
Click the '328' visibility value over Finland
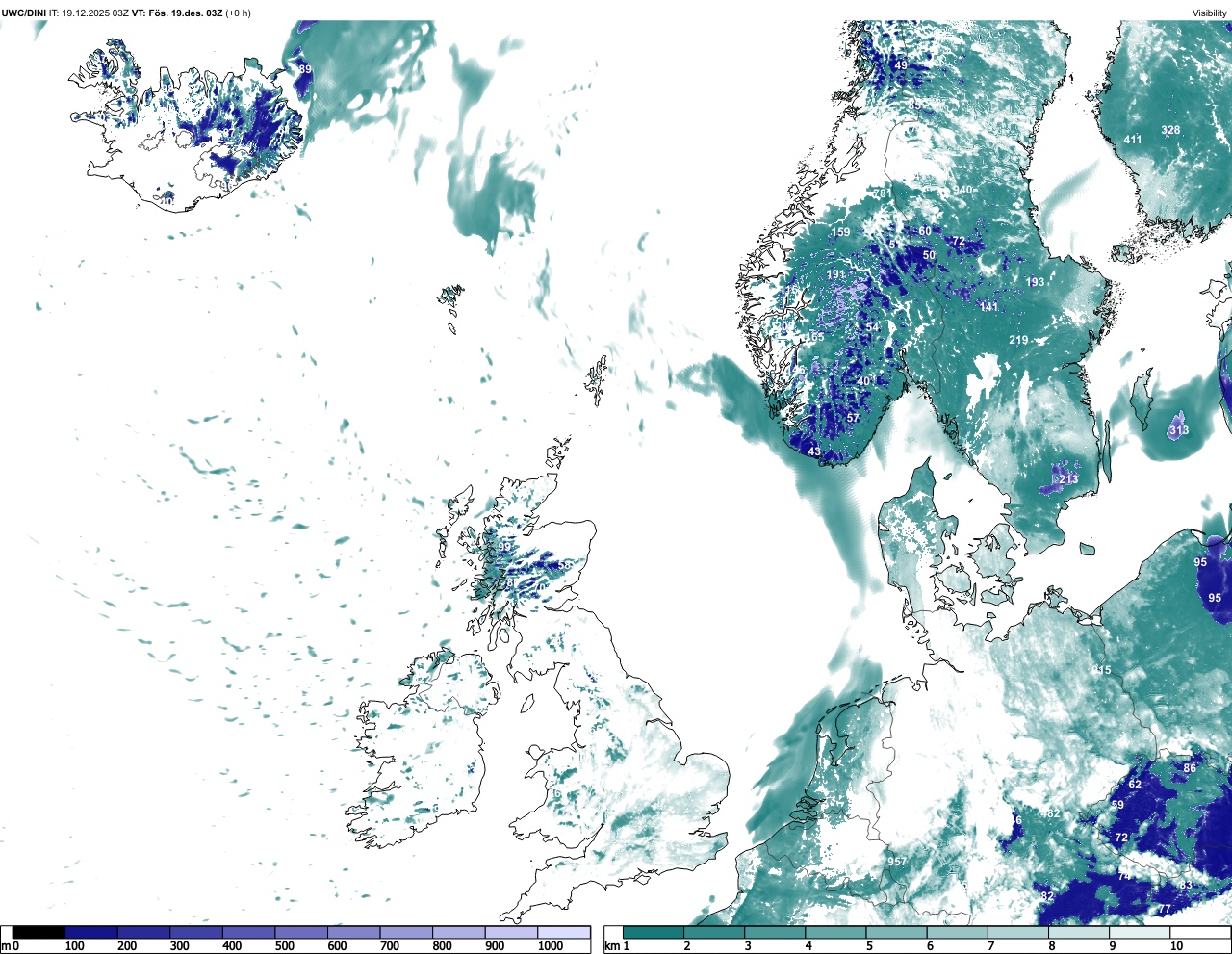click(x=1170, y=130)
